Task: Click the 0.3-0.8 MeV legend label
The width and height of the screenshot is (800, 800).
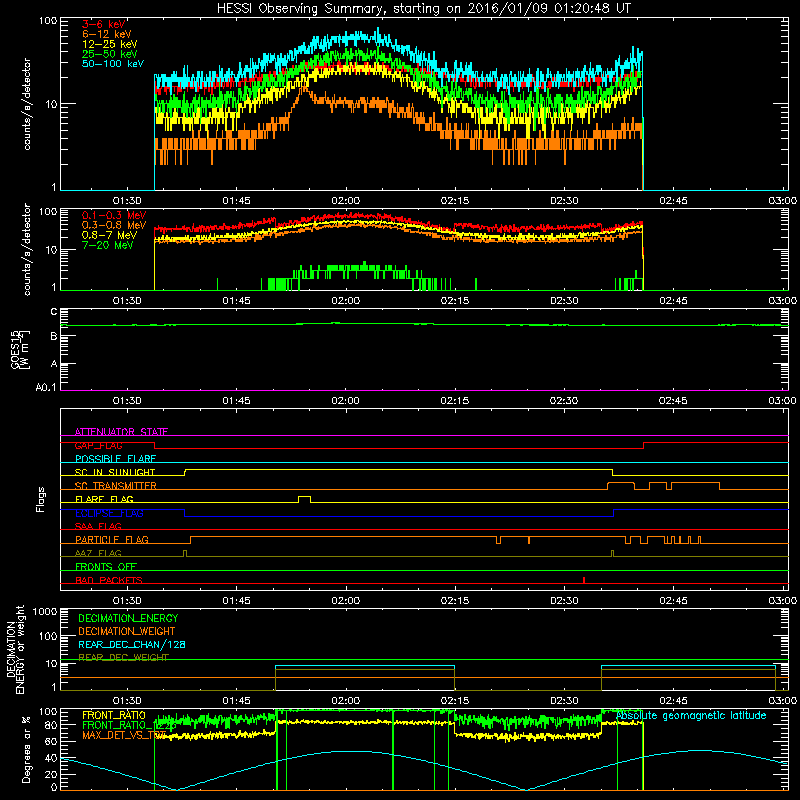Action: [x=114, y=225]
